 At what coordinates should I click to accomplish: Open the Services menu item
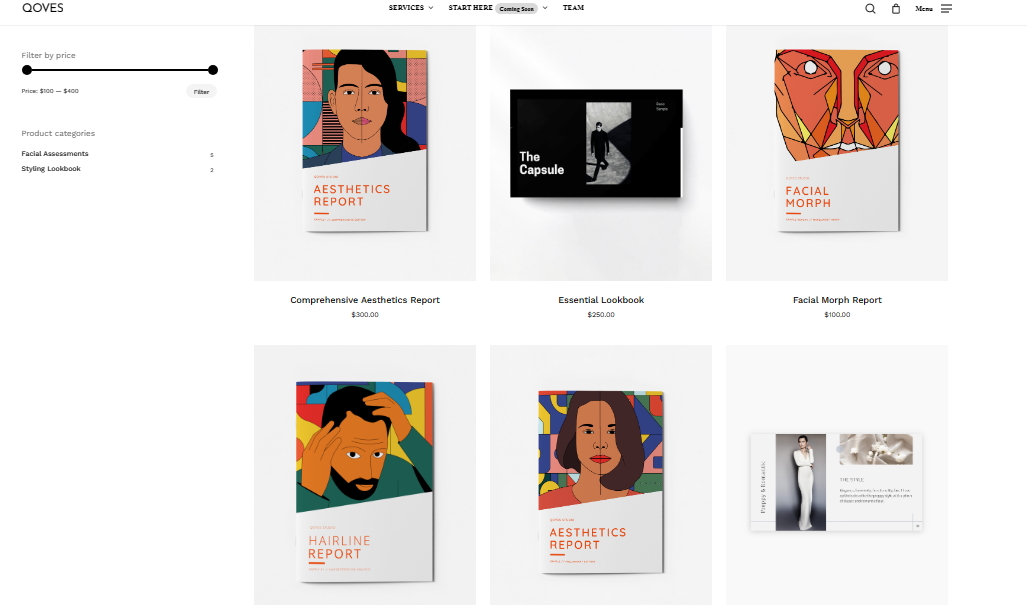(x=406, y=8)
